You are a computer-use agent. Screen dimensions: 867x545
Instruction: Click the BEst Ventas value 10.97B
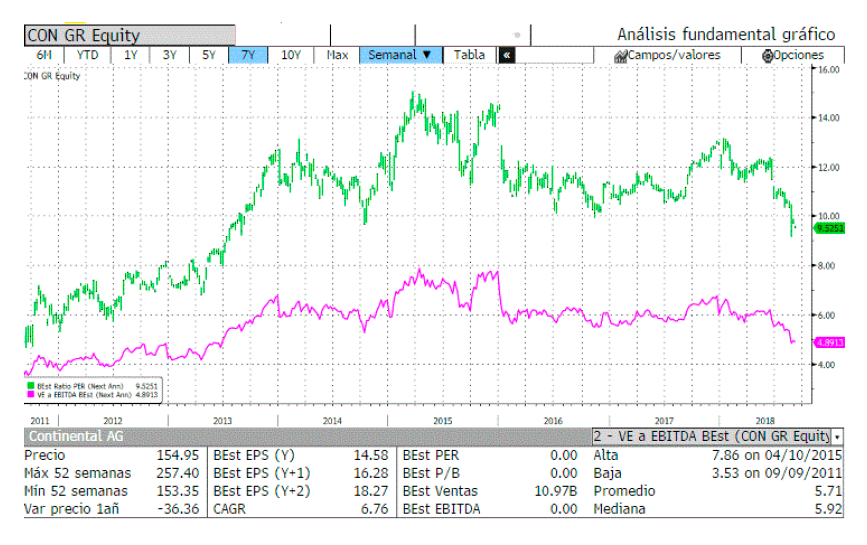[556, 491]
